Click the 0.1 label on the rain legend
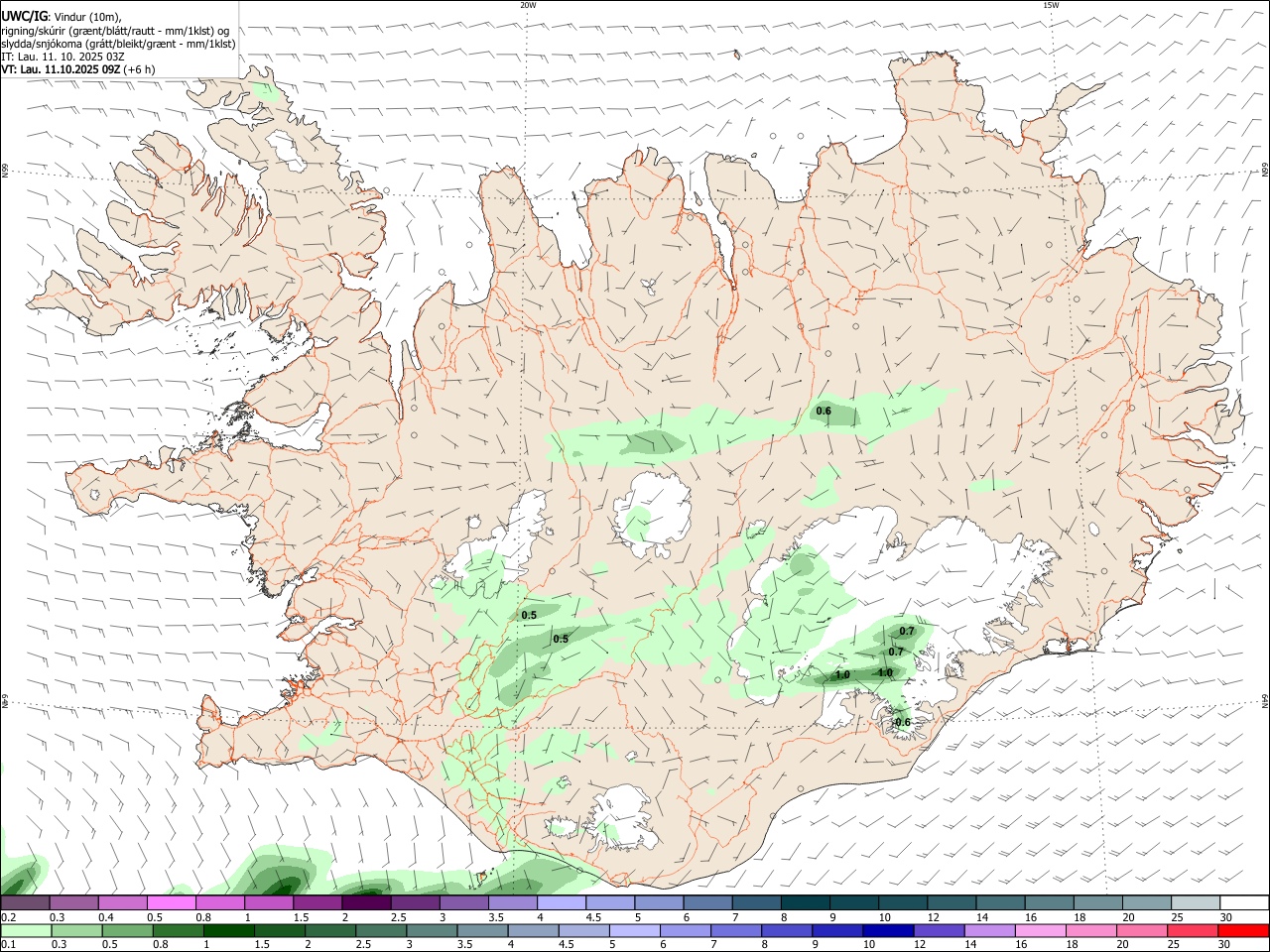Screen dimensions: 1270x952 coord(8,944)
